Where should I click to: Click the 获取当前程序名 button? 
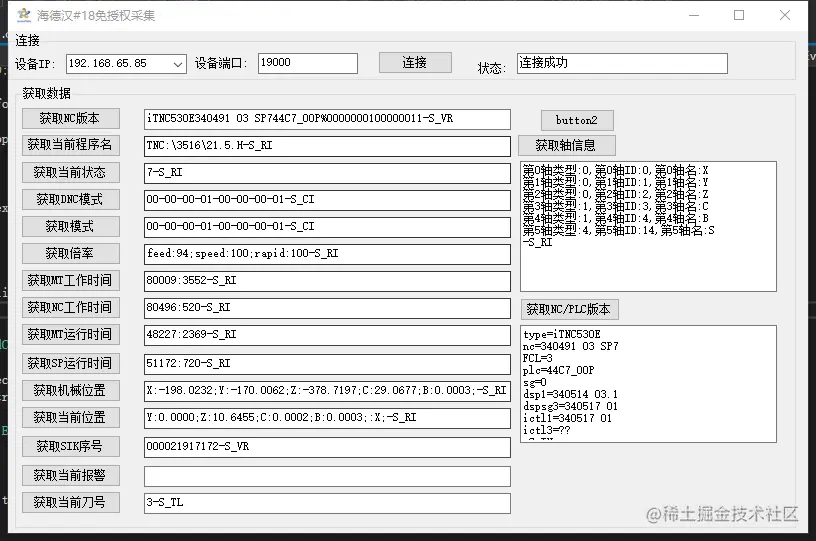(x=71, y=145)
